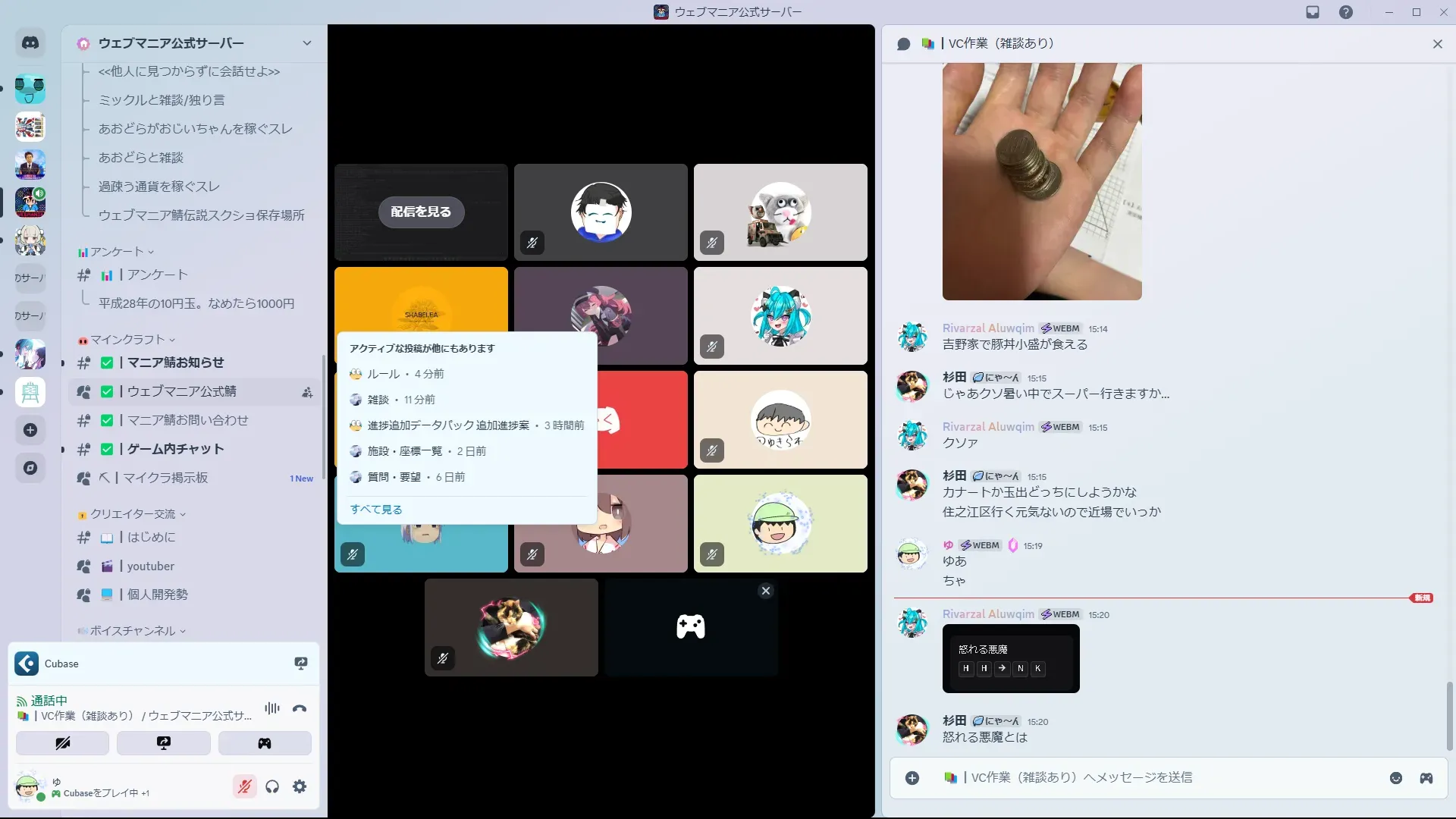Screen dimensions: 1456x819
Task: Click the attach file plus button
Action: click(x=912, y=778)
